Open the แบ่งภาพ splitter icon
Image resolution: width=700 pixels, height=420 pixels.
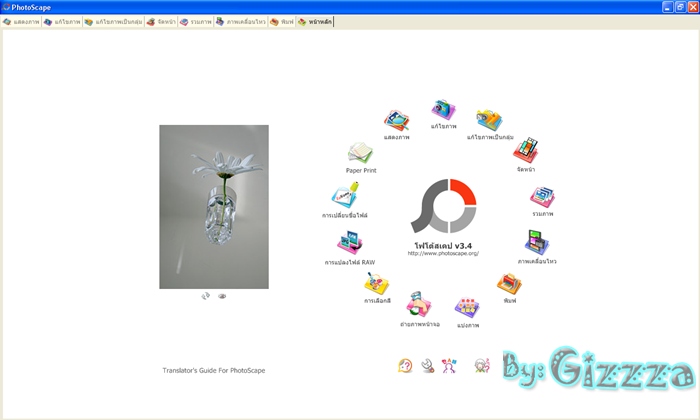[x=467, y=308]
